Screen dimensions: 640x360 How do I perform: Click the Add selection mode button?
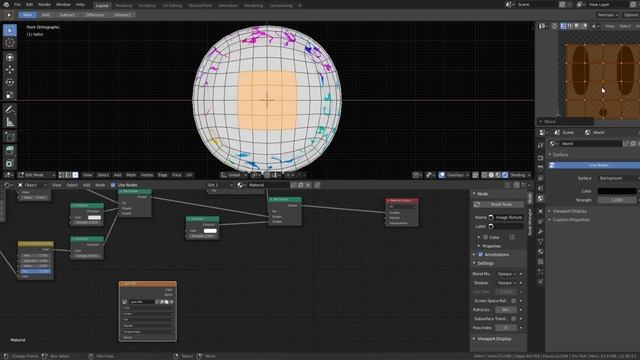46,15
